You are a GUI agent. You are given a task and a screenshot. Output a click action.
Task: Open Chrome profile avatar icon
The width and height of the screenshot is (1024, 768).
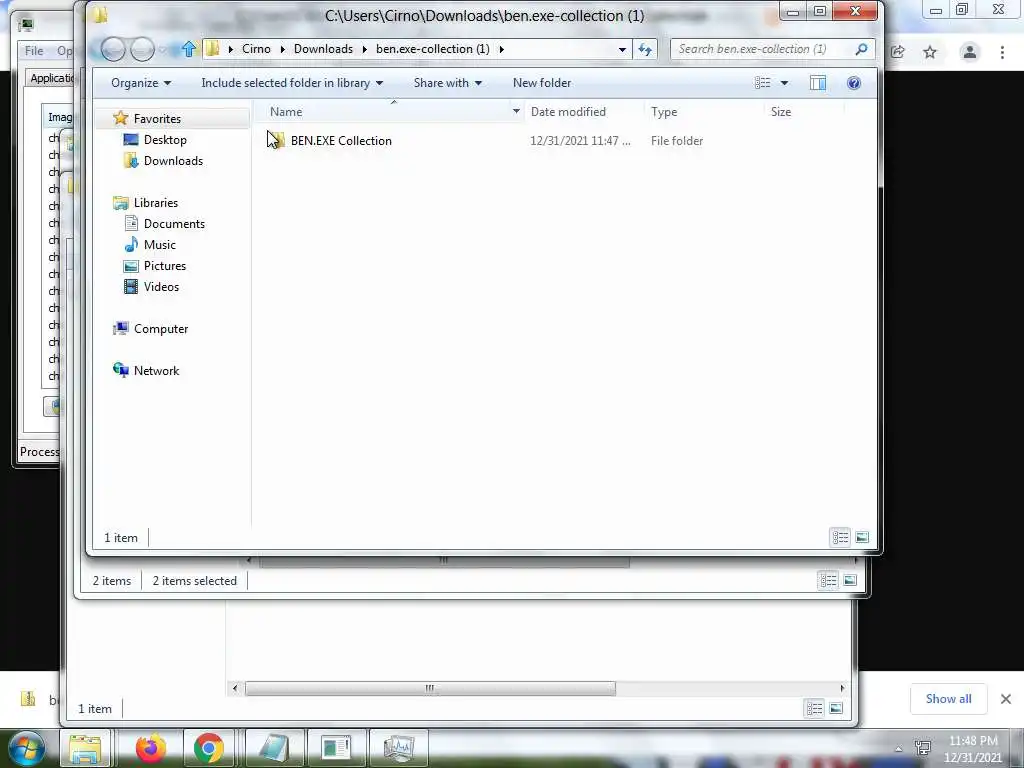pos(970,52)
